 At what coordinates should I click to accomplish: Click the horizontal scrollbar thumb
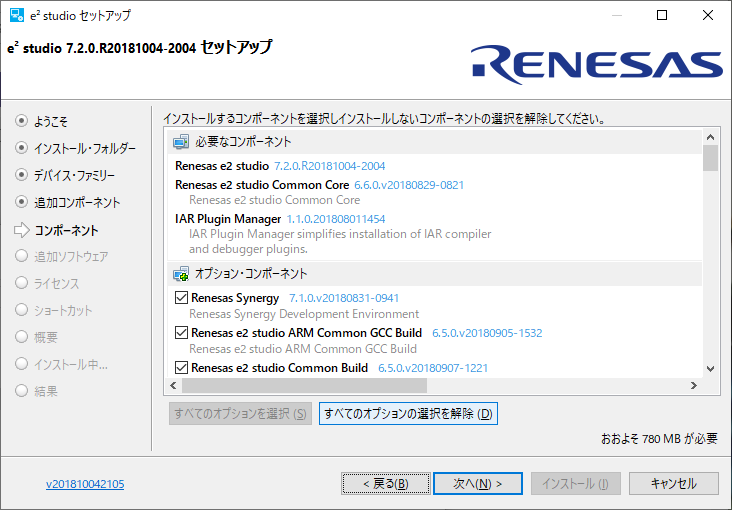point(304,385)
